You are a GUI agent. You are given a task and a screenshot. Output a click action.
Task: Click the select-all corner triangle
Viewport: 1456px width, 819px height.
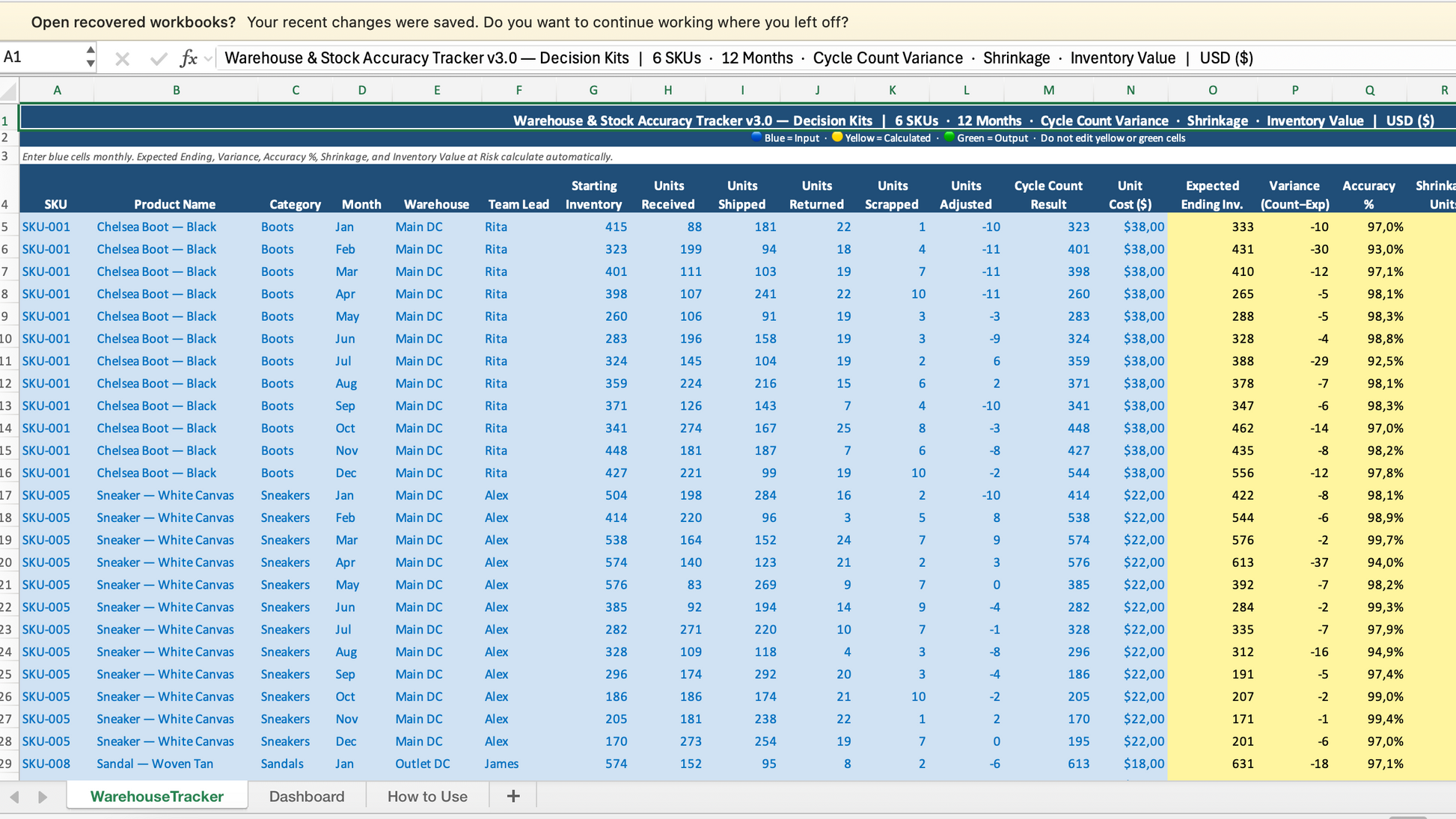tap(9, 91)
